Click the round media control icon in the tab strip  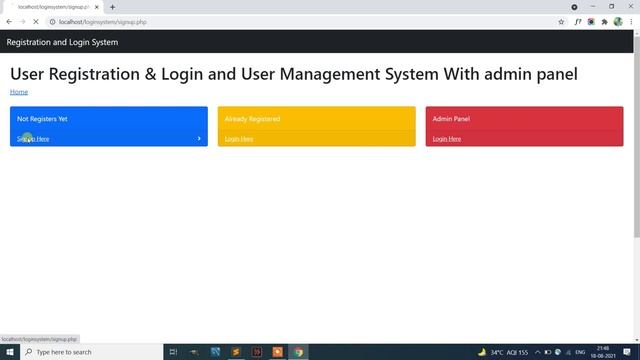pyautogui.click(x=574, y=7)
